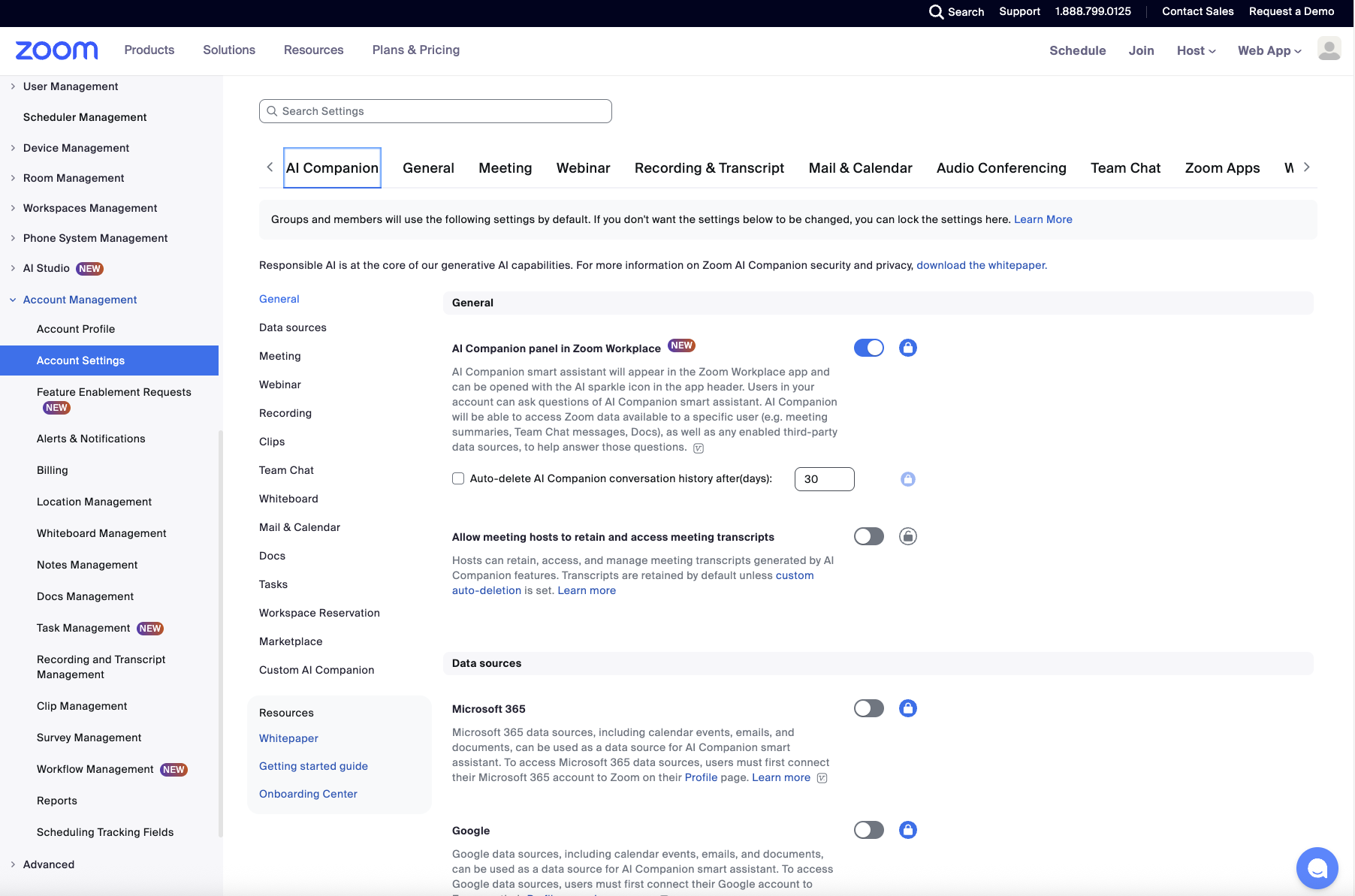Open the Onboarding Center link
The height and width of the screenshot is (896, 1355).
tap(308, 794)
